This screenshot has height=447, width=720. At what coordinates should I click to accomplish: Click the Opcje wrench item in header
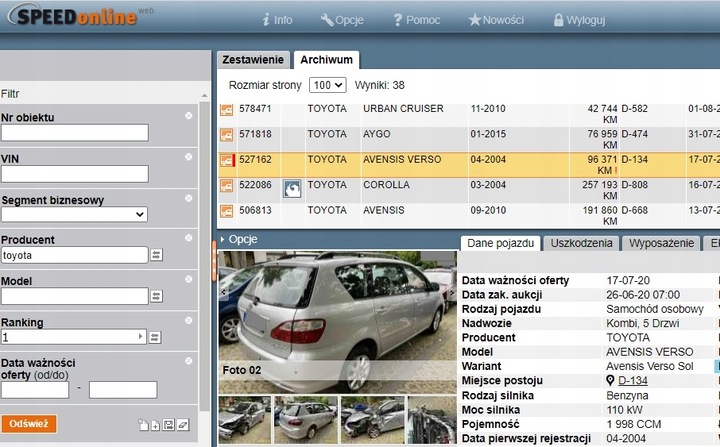342,19
